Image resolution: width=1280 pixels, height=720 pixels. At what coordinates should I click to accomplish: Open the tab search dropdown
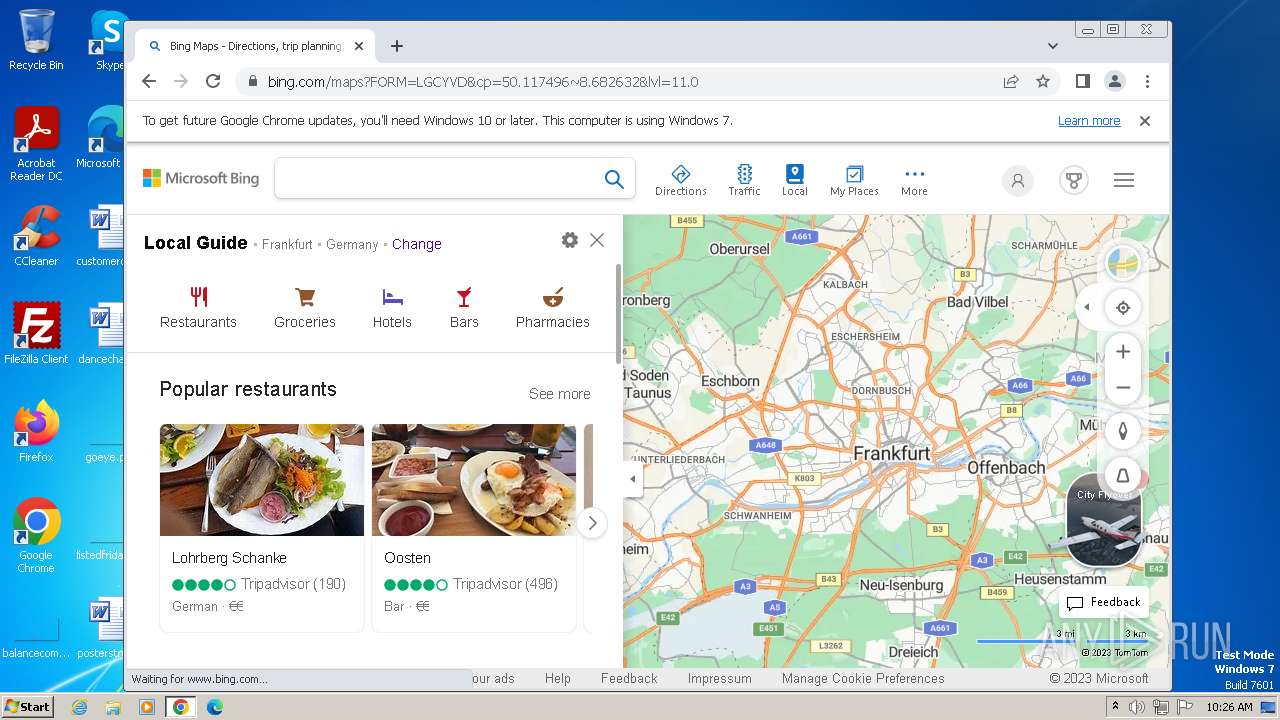(1053, 46)
